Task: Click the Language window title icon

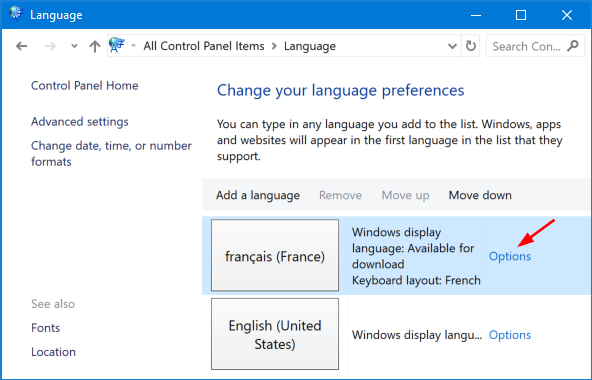Action: coord(16,14)
